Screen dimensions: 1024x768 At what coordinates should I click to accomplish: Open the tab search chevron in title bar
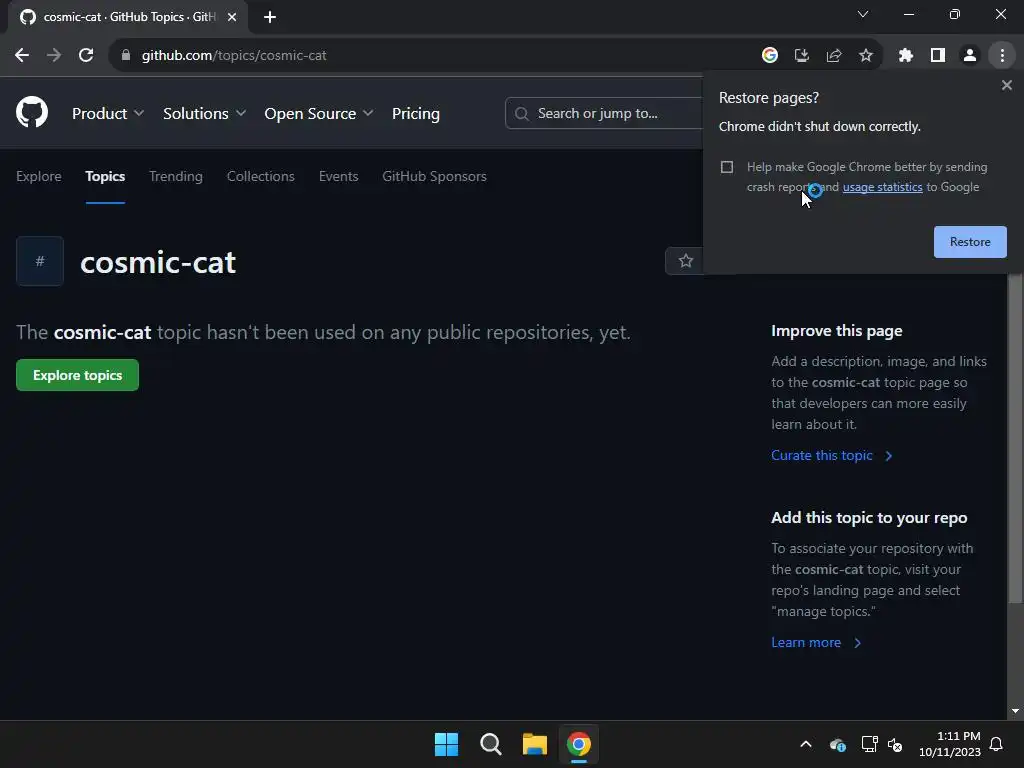coord(863,14)
